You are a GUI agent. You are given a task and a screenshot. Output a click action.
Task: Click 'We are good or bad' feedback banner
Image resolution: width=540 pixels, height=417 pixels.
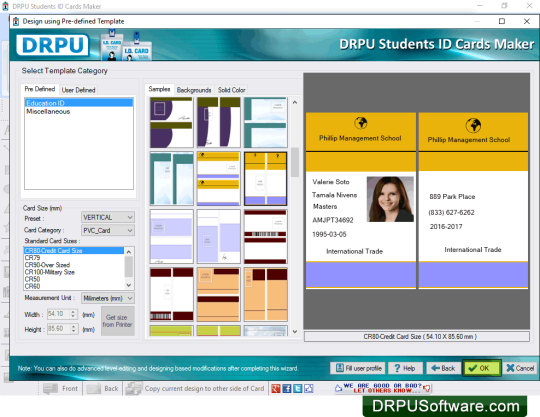(383, 388)
